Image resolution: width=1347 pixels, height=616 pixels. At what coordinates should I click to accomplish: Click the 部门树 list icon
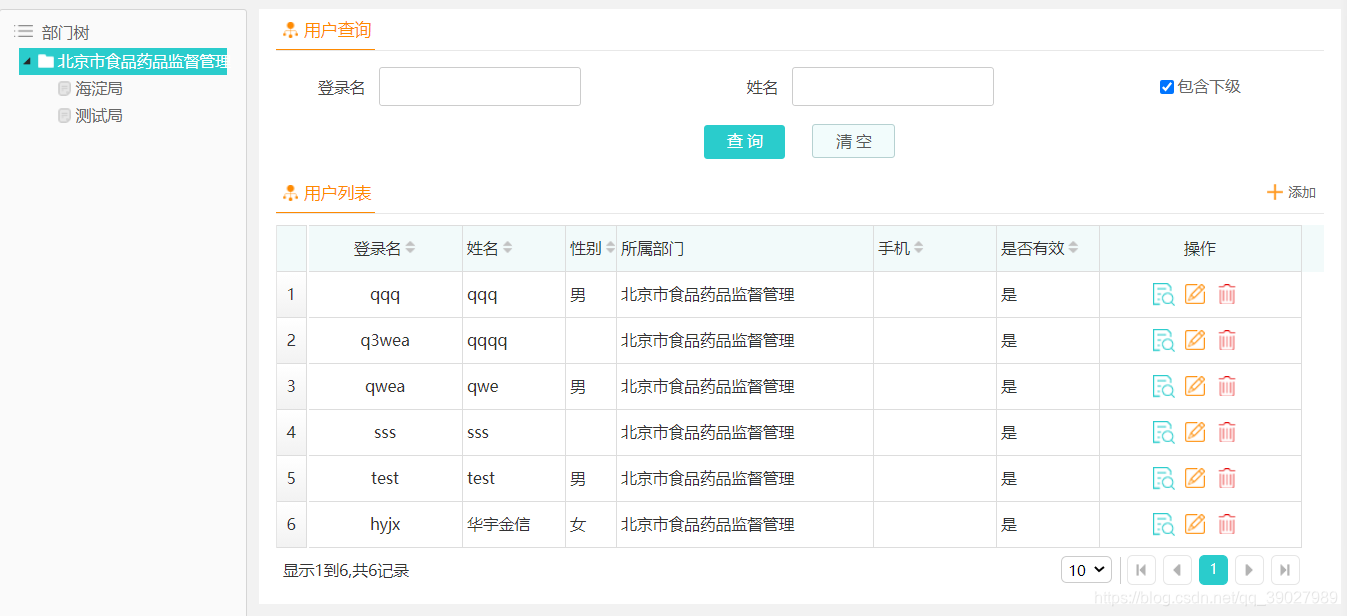24,32
